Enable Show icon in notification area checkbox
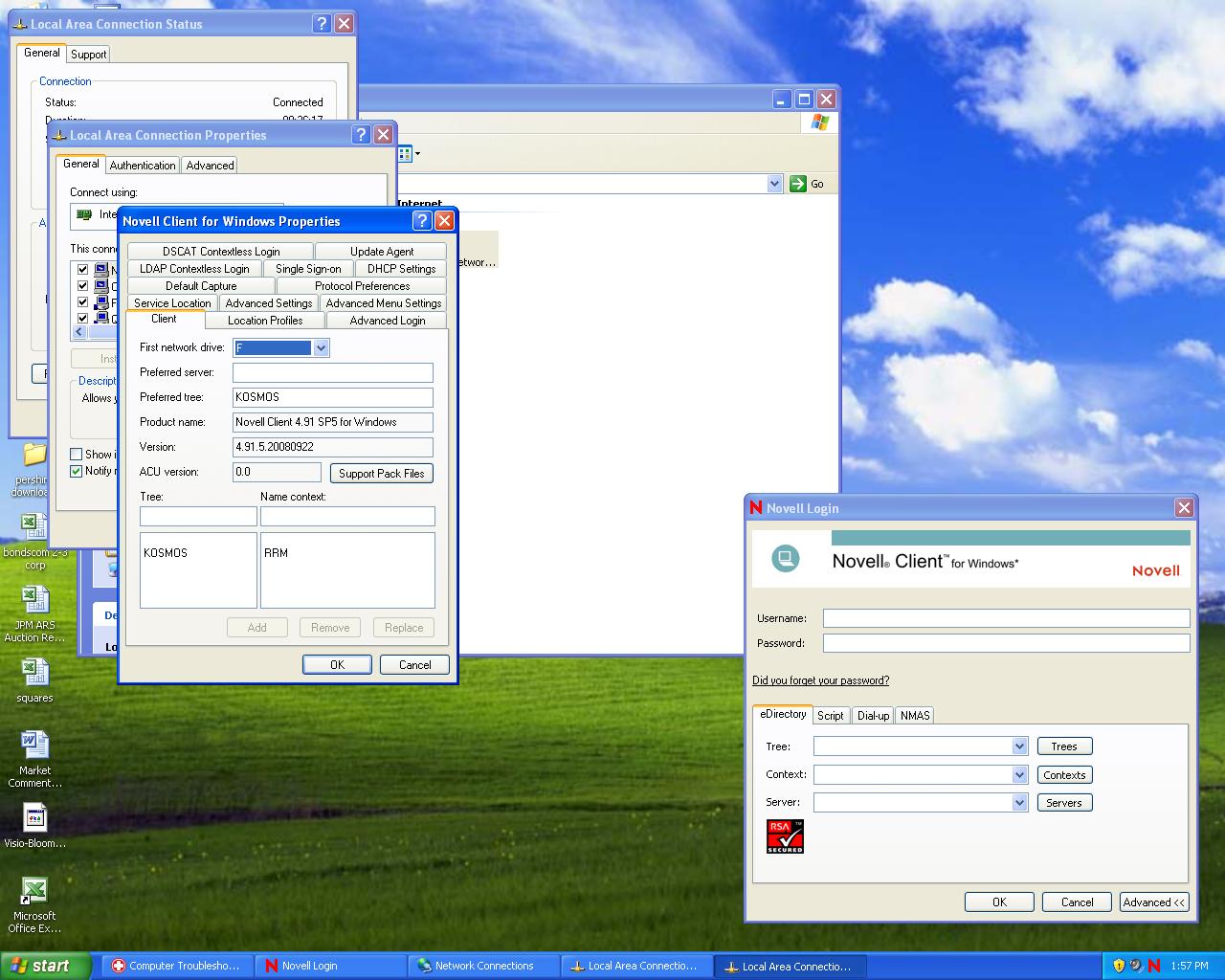The image size is (1225, 980). (x=77, y=455)
